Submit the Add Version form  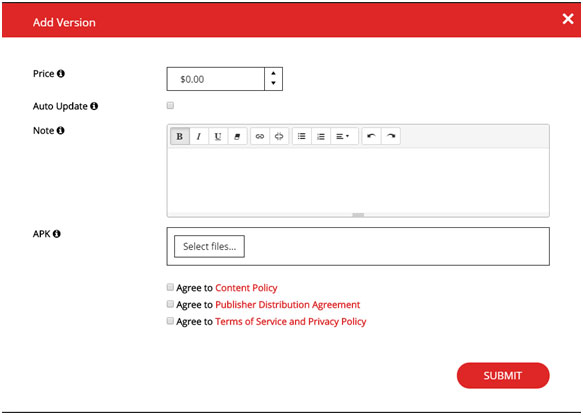point(503,376)
